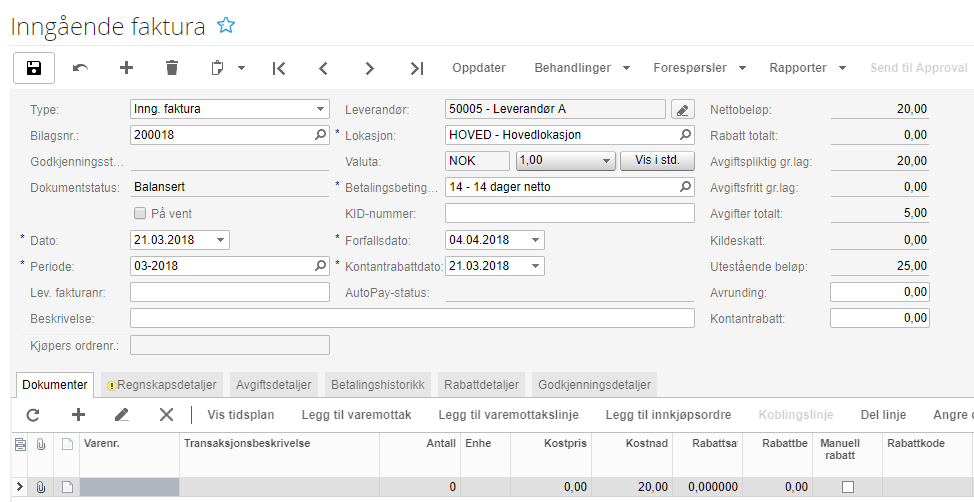This screenshot has height=502, width=974.
Task: Click the favorite star next to Inngående faktura
Action: (226, 25)
